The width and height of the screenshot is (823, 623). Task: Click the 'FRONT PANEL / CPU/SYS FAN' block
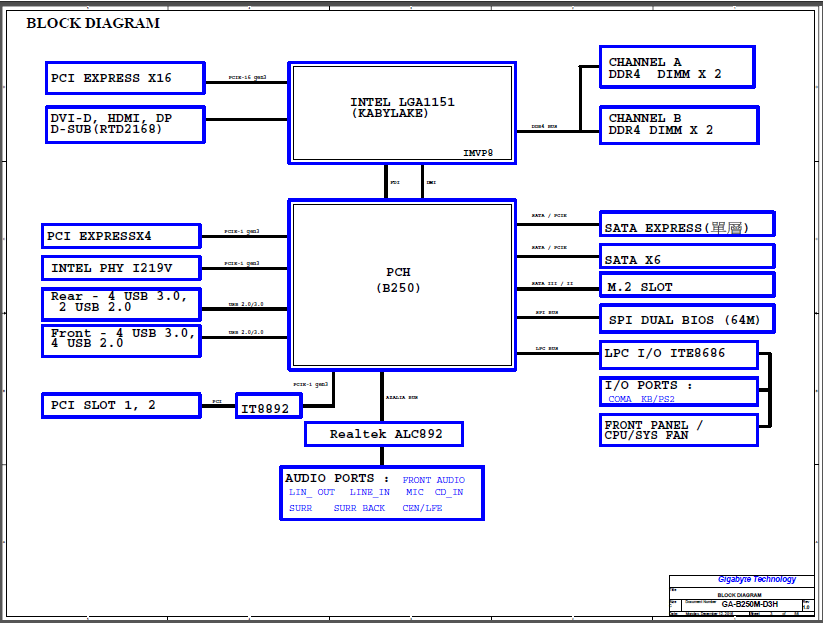(679, 430)
